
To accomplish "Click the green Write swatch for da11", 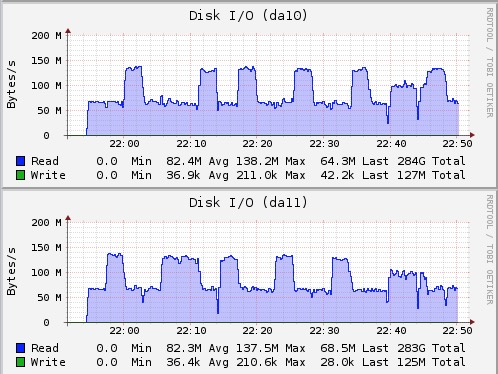I will click(x=20, y=362).
